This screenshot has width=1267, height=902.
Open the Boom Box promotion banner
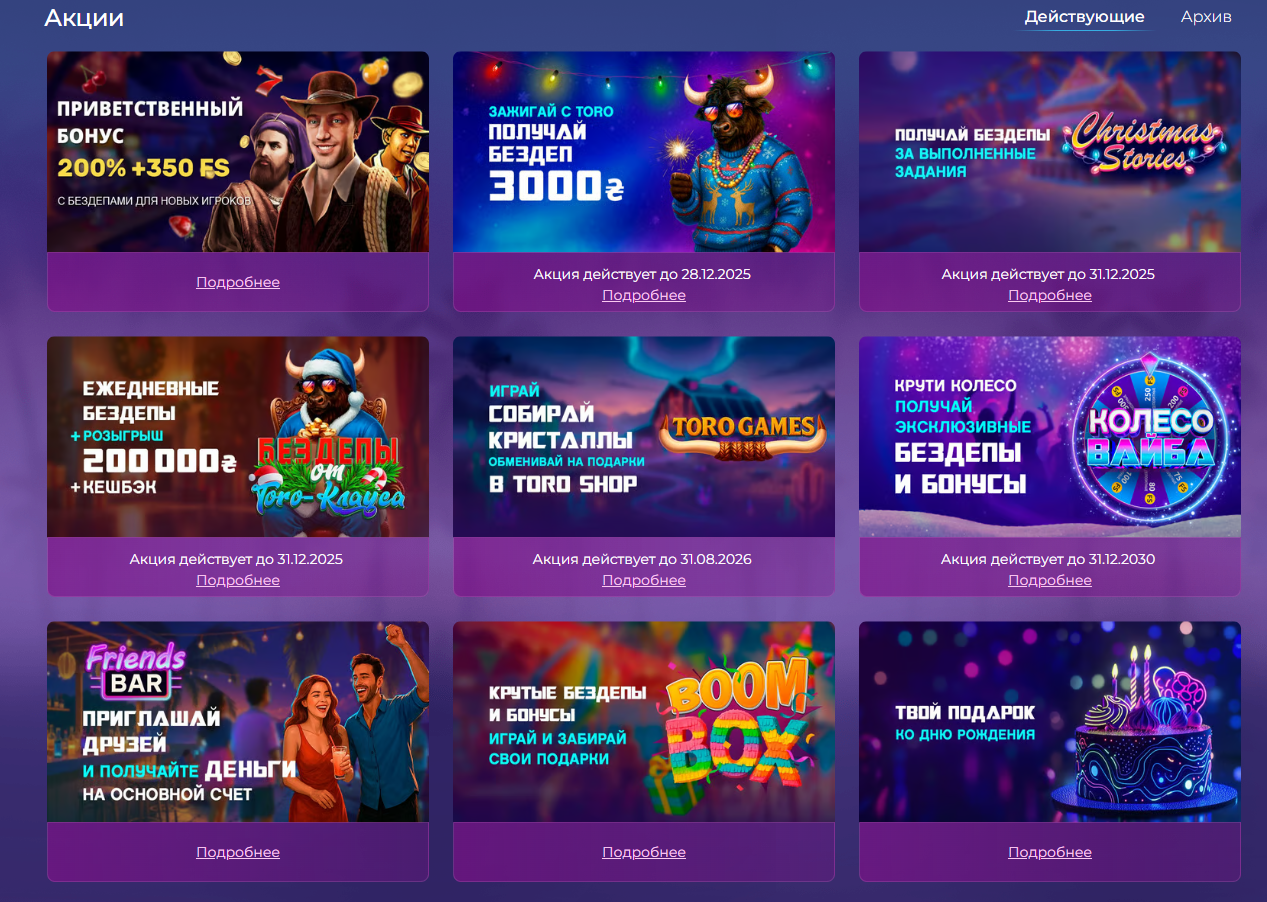coord(644,722)
